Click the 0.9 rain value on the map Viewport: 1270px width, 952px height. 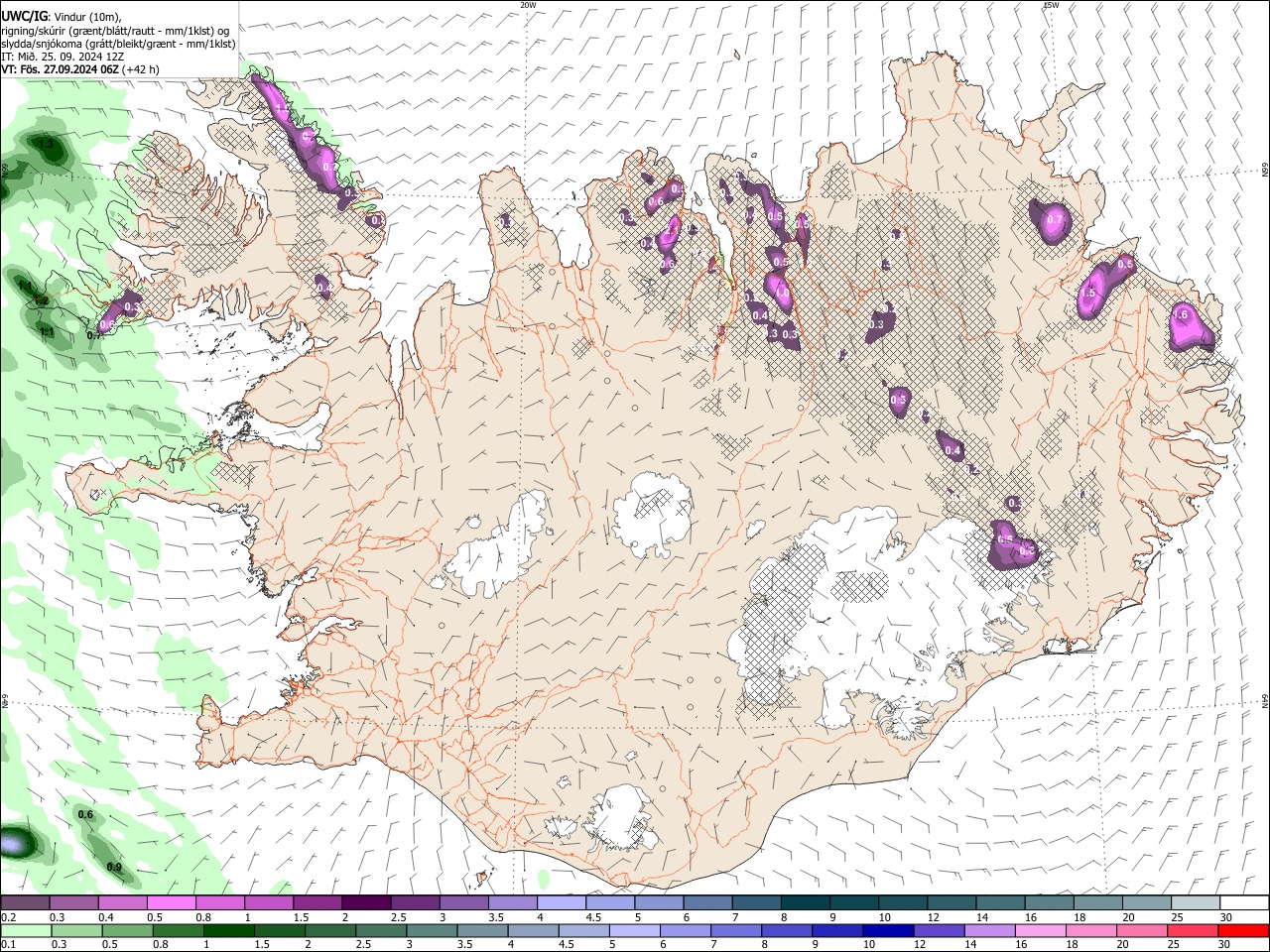coord(114,867)
